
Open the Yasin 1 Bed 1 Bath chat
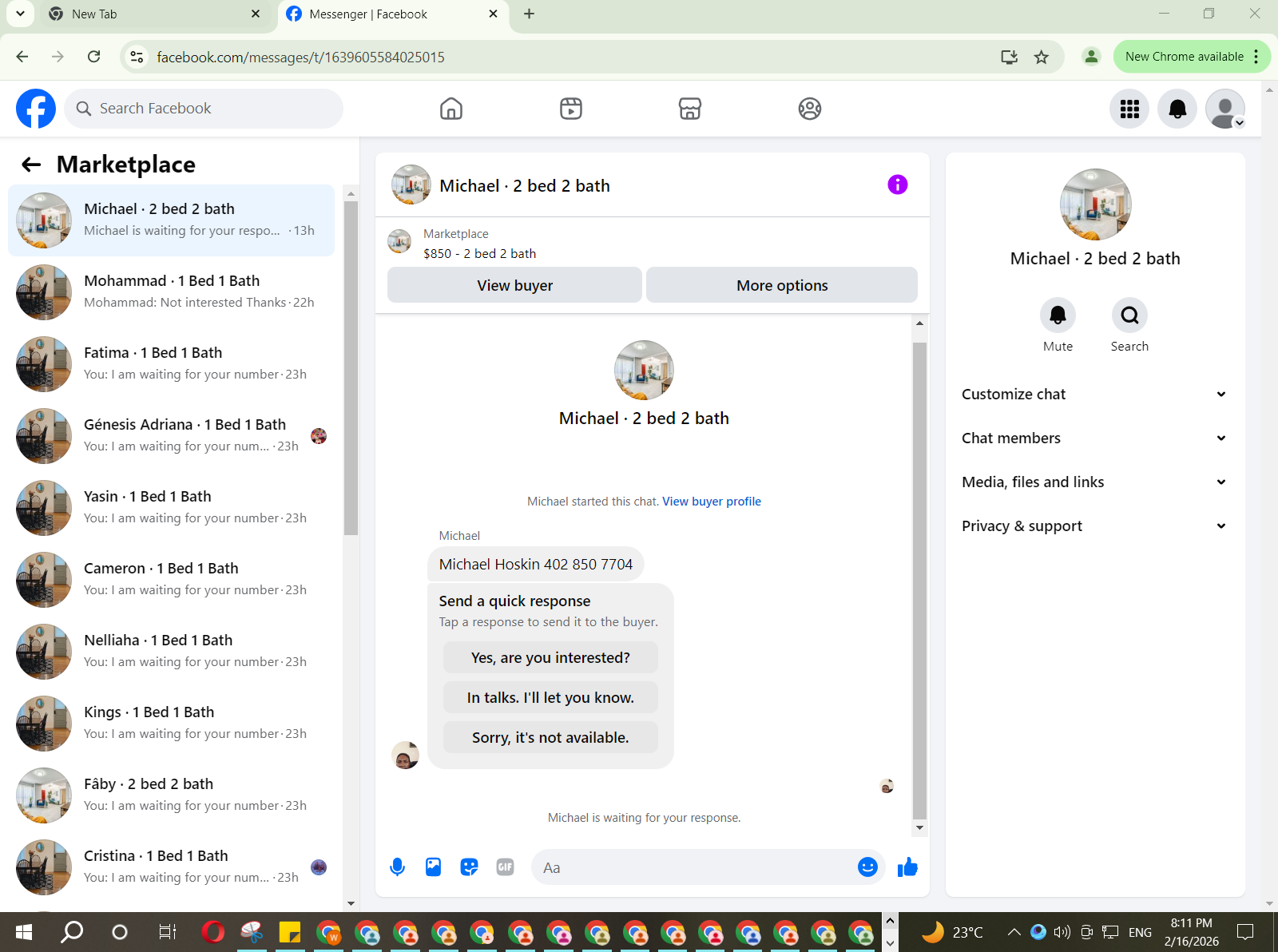coord(172,508)
